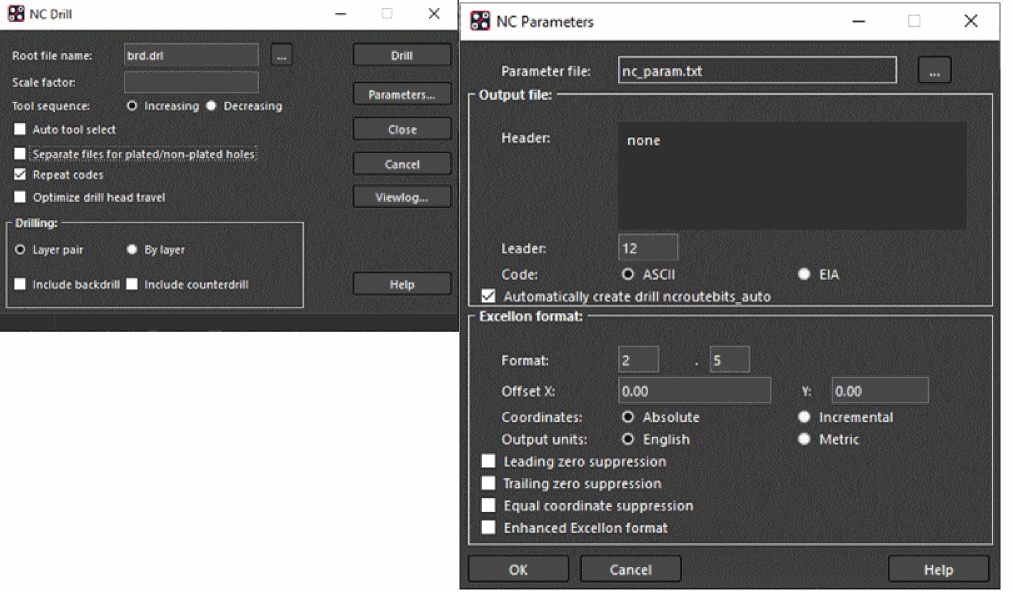Click the Format decimal digits field
1013x592 pixels.
730,360
